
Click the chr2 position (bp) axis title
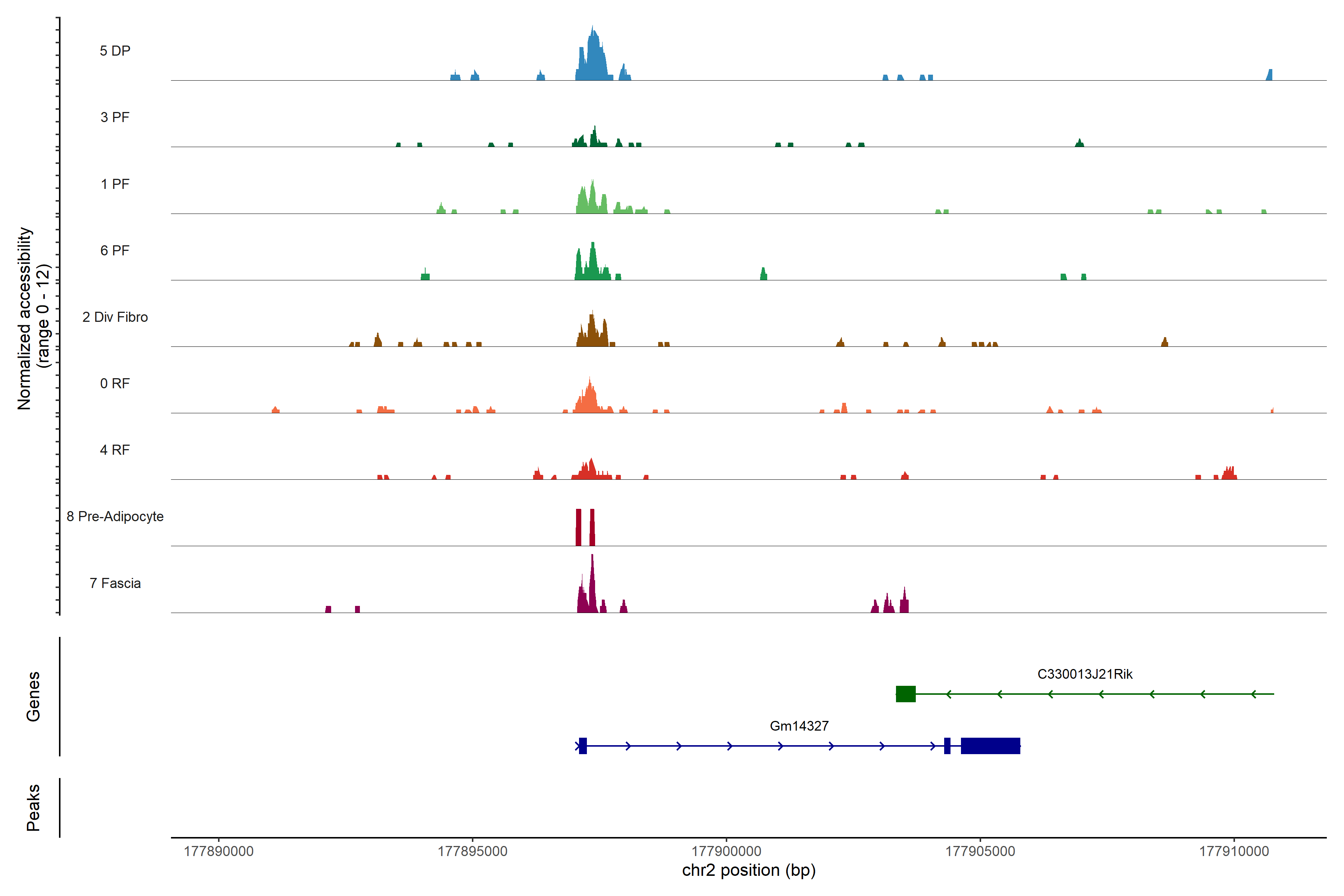[749, 870]
